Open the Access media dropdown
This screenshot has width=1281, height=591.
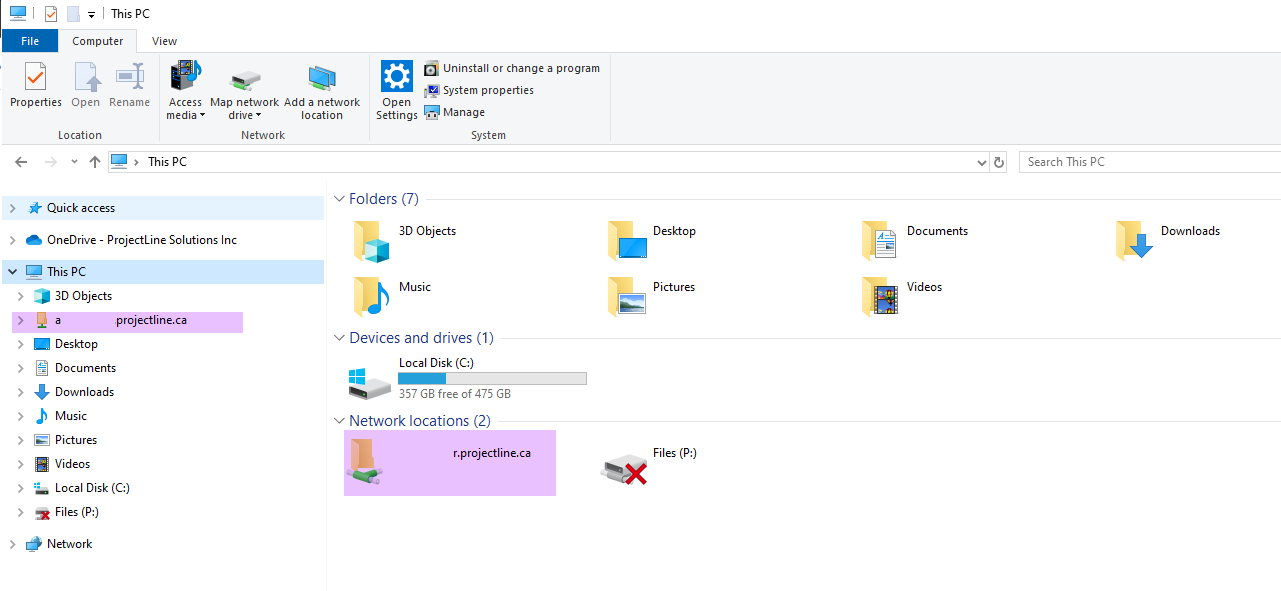pos(185,90)
